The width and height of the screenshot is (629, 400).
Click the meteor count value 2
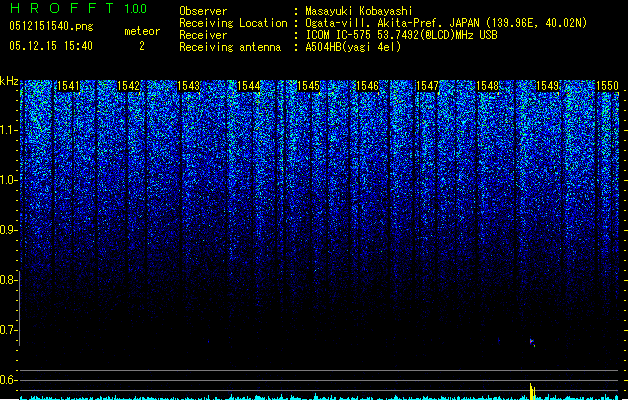coord(142,46)
